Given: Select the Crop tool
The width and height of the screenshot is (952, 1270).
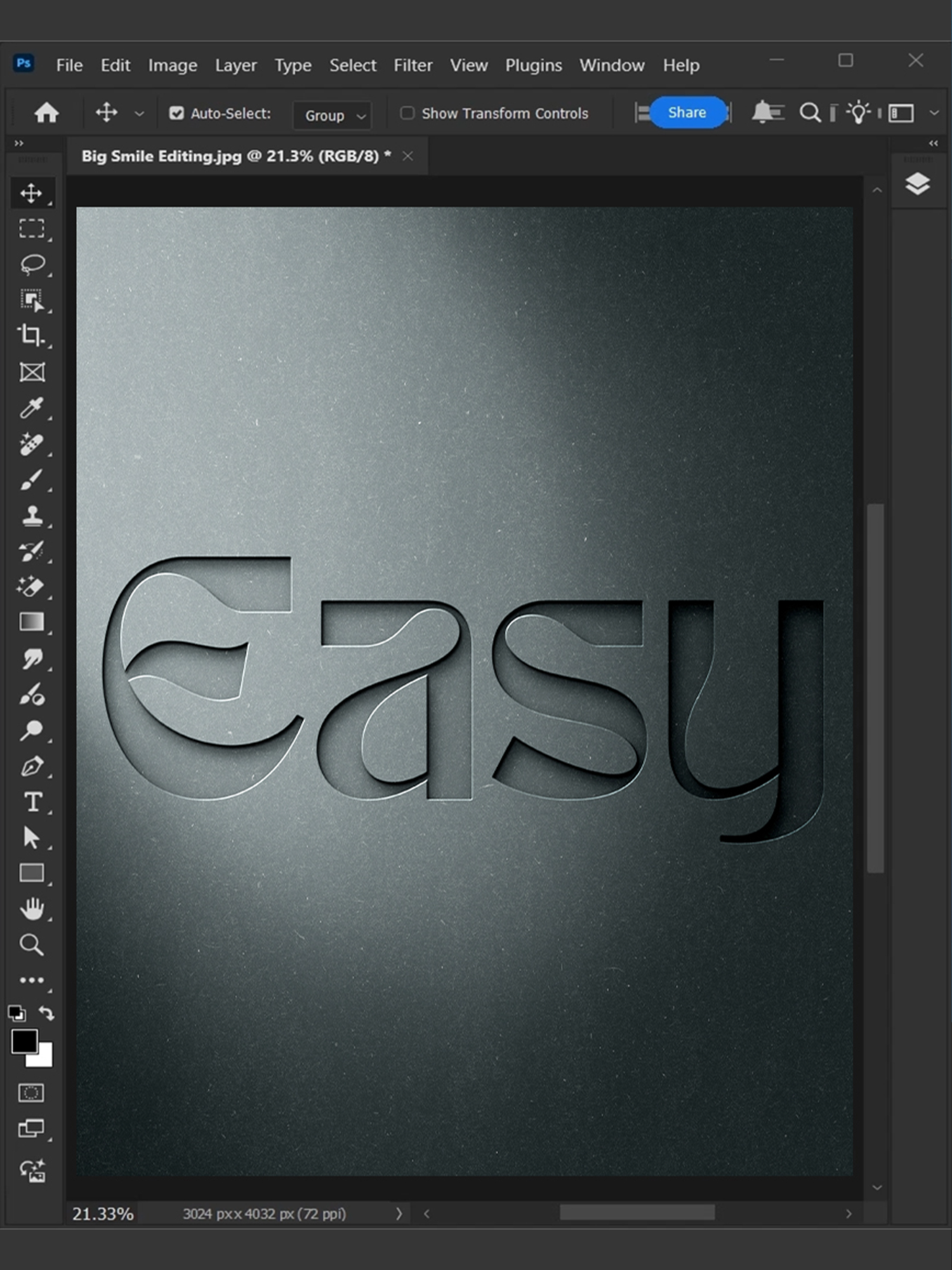Looking at the screenshot, I should click(x=32, y=335).
